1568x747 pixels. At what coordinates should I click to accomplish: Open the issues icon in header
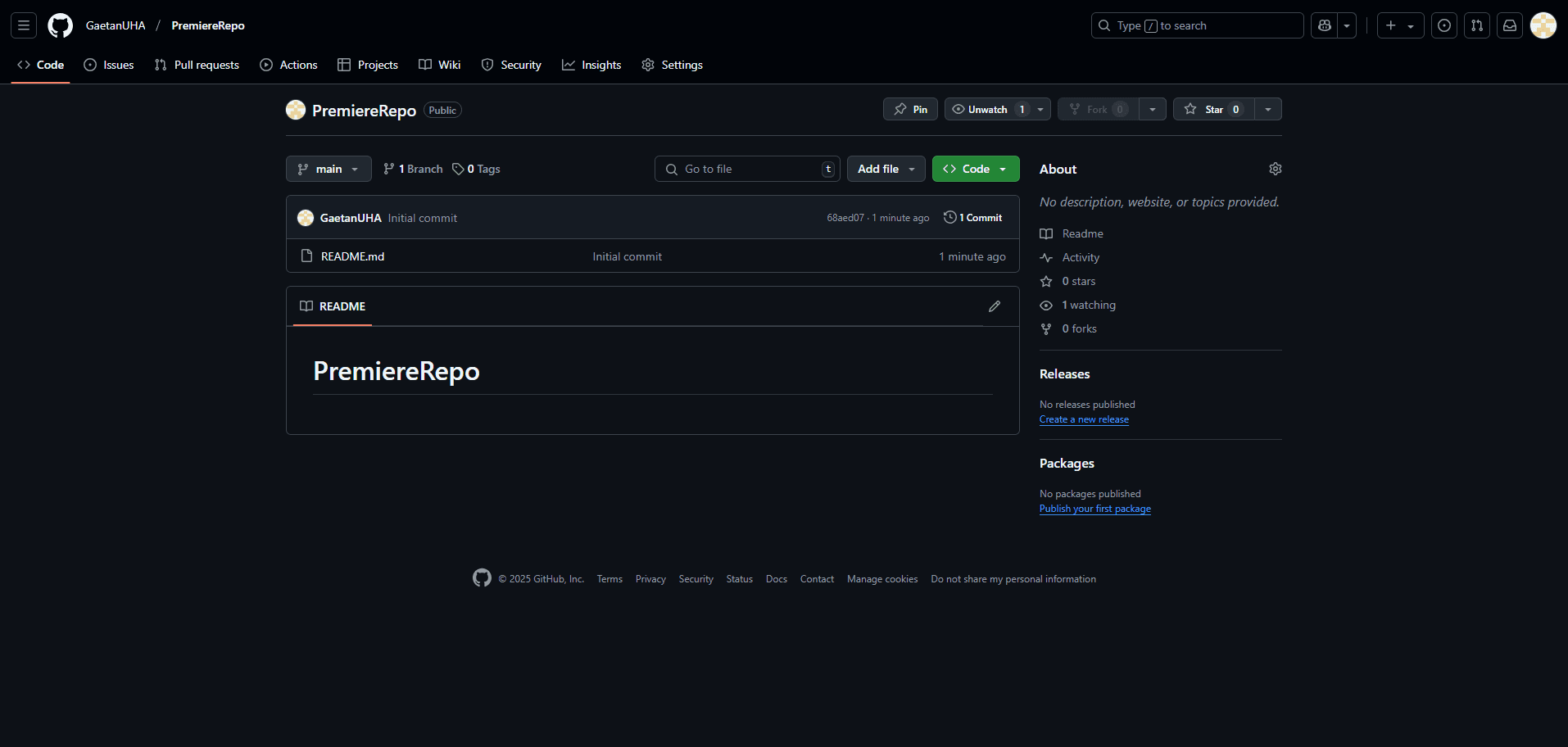coord(1443,25)
